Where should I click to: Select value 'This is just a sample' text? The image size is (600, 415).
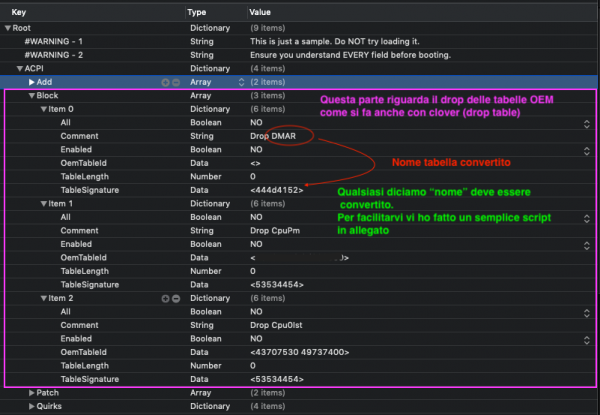pos(335,41)
